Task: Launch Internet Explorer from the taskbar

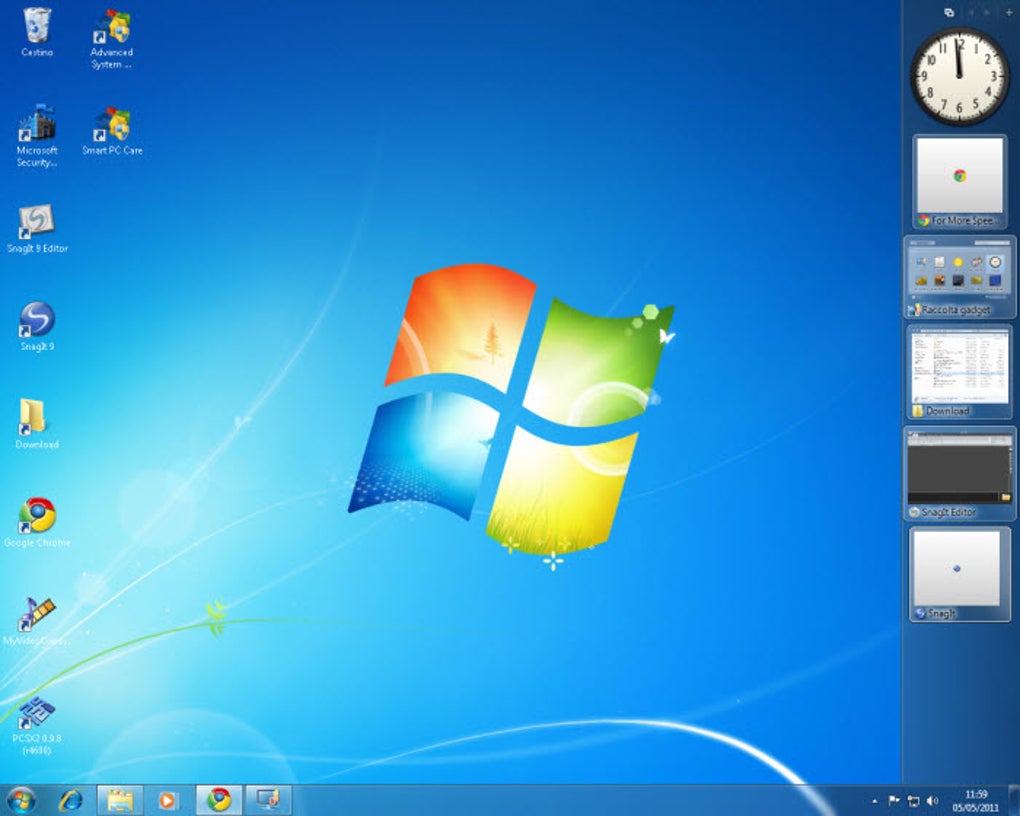Action: click(71, 800)
